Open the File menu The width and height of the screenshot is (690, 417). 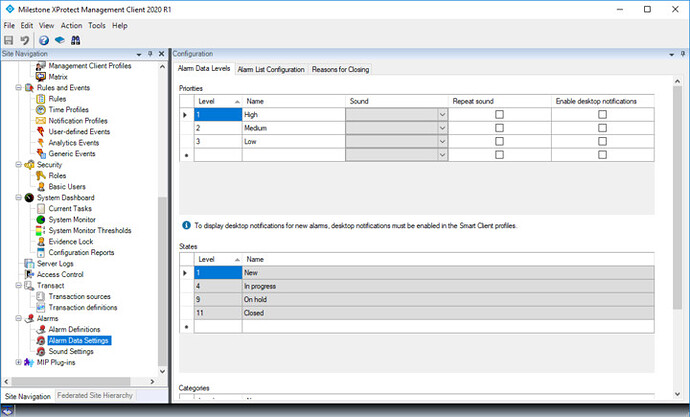pyautogui.click(x=9, y=26)
